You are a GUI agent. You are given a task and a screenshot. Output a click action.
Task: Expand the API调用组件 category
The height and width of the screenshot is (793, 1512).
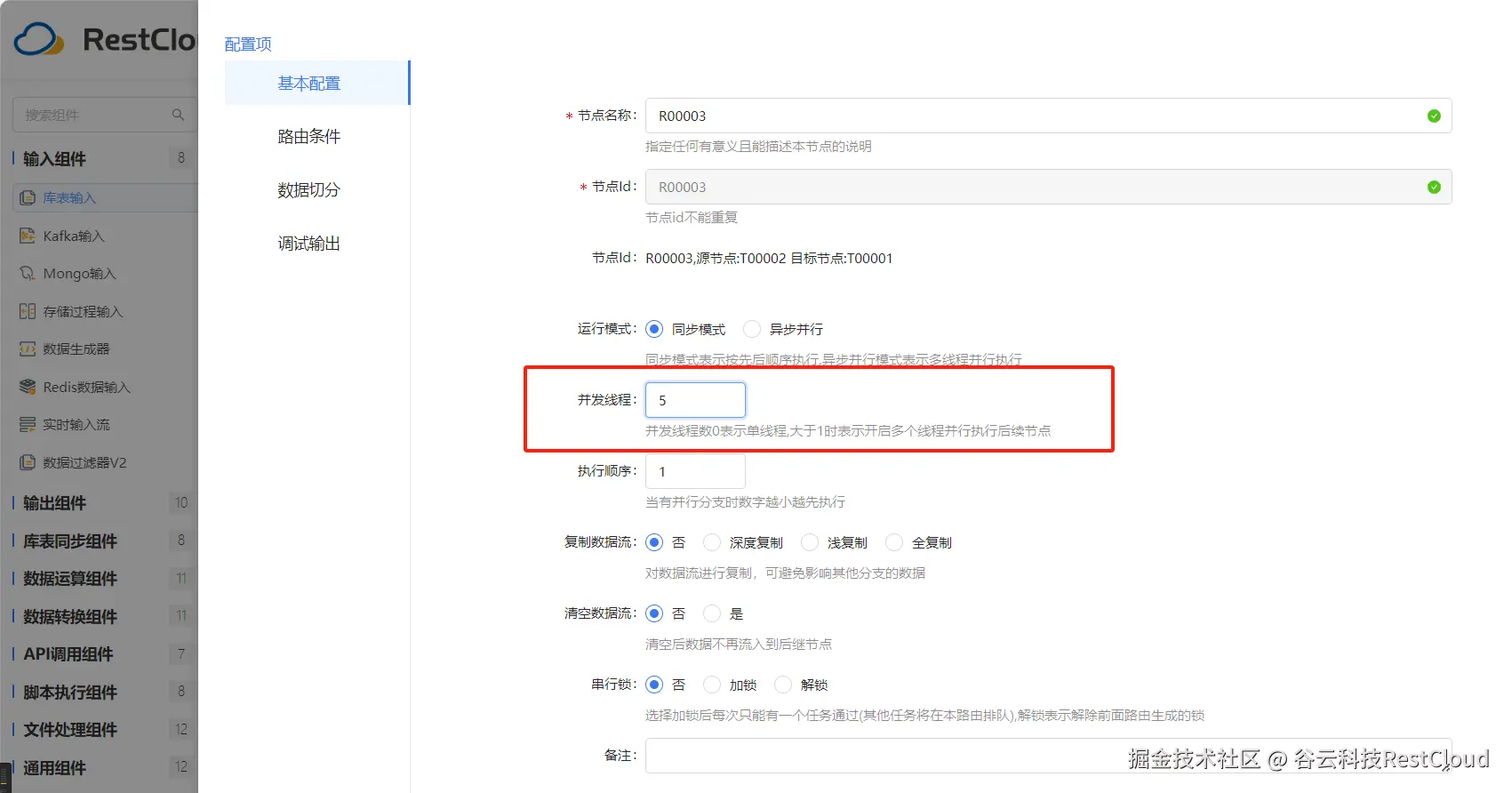click(68, 653)
